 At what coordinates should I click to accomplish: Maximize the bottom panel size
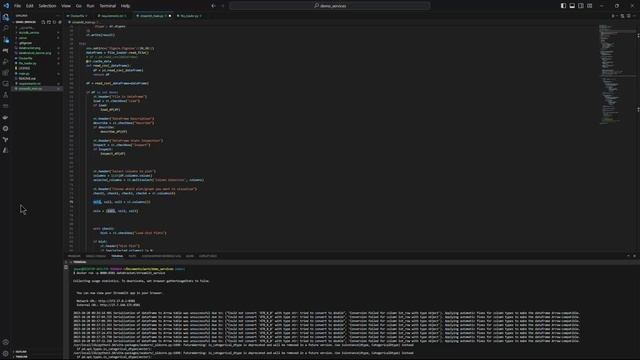[x=628, y=256]
